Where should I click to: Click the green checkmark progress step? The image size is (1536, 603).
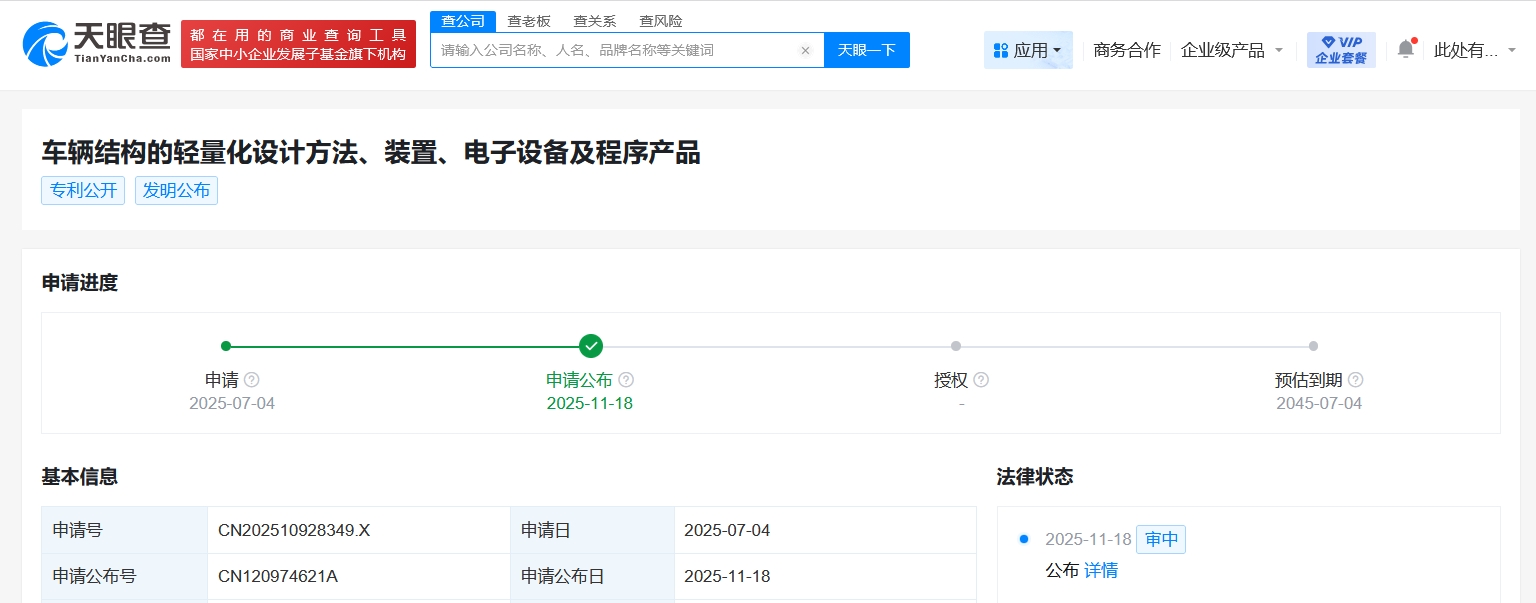(591, 346)
